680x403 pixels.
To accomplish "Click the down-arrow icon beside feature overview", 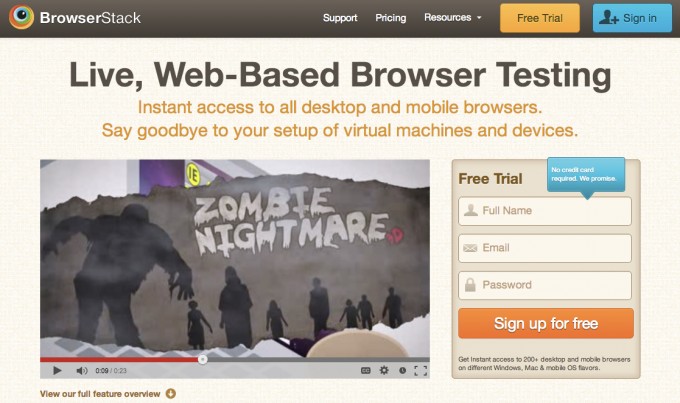I will [x=171, y=393].
